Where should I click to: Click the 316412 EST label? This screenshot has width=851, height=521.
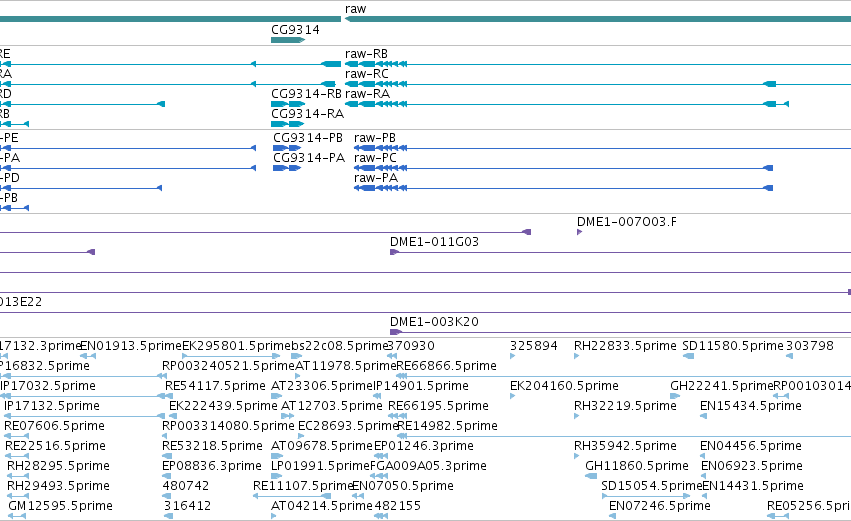(x=187, y=506)
